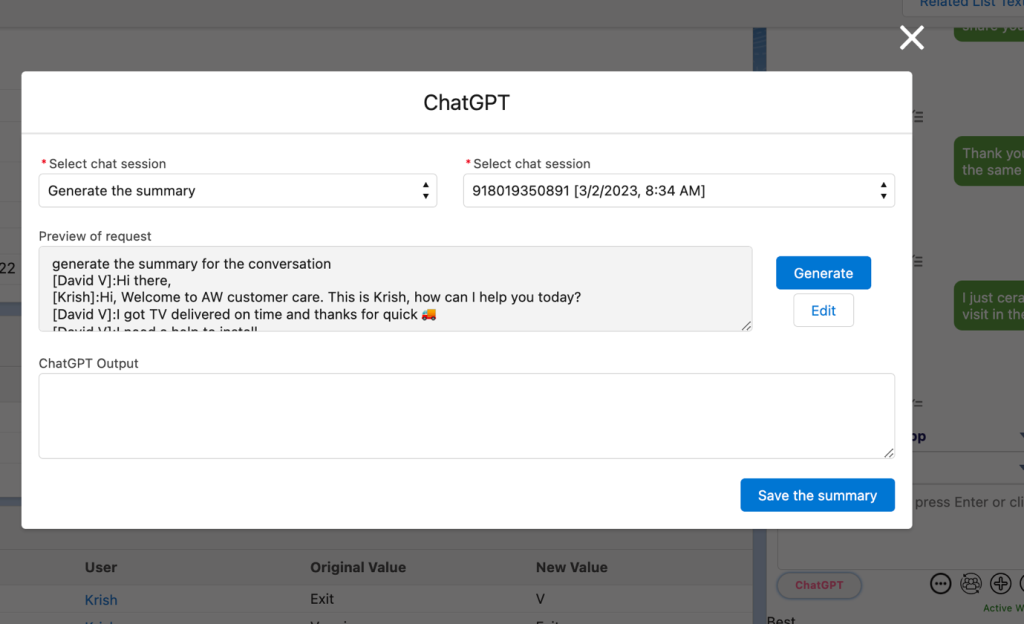This screenshot has height=624, width=1024.
Task: Open the 'Generate the summary' dropdown
Action: coord(238,191)
